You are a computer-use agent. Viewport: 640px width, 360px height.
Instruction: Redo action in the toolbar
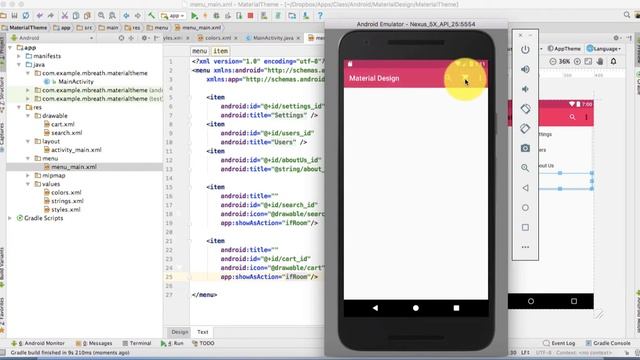(x=51, y=16)
